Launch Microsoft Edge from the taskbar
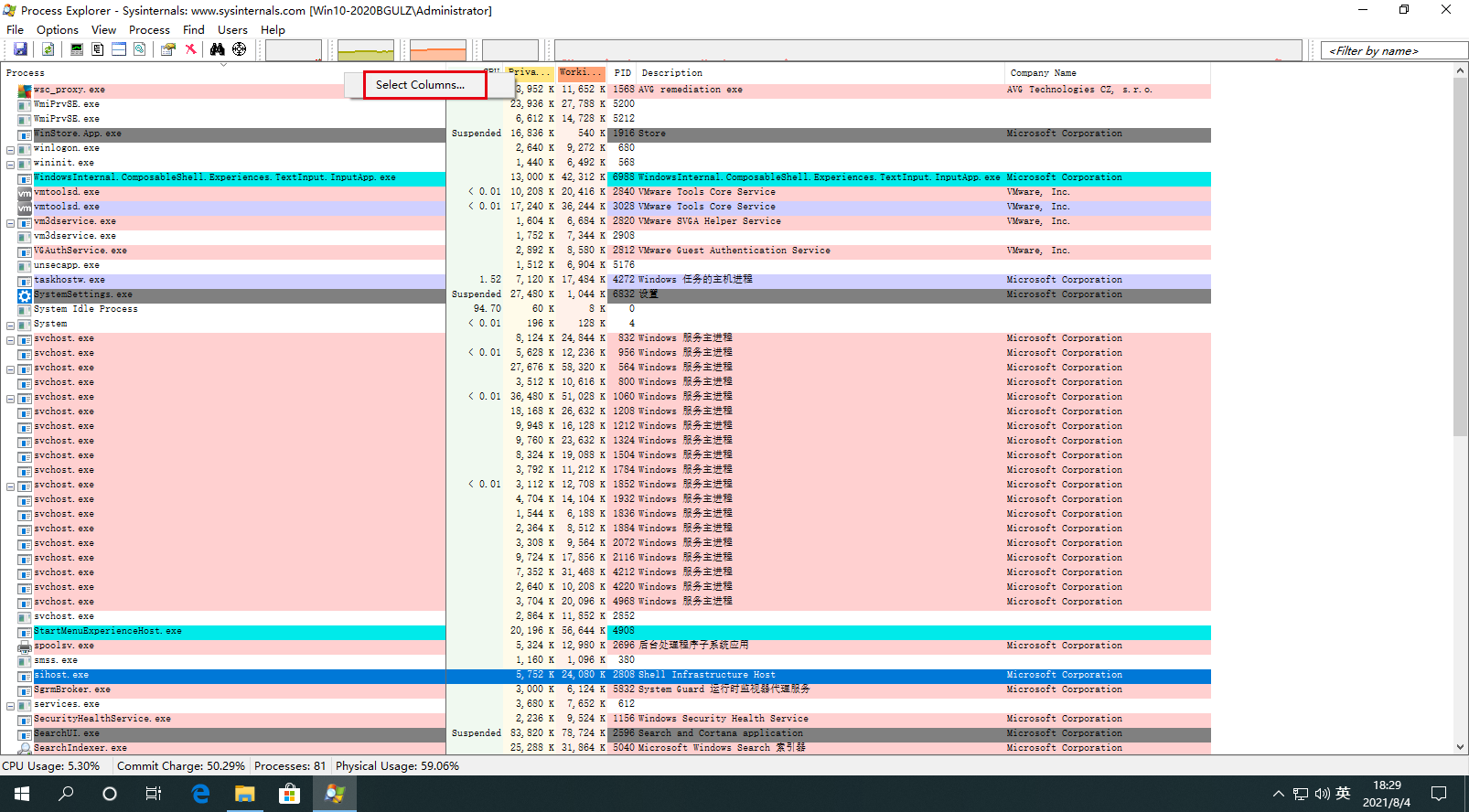Viewport: 1469px width, 812px height. (200, 794)
